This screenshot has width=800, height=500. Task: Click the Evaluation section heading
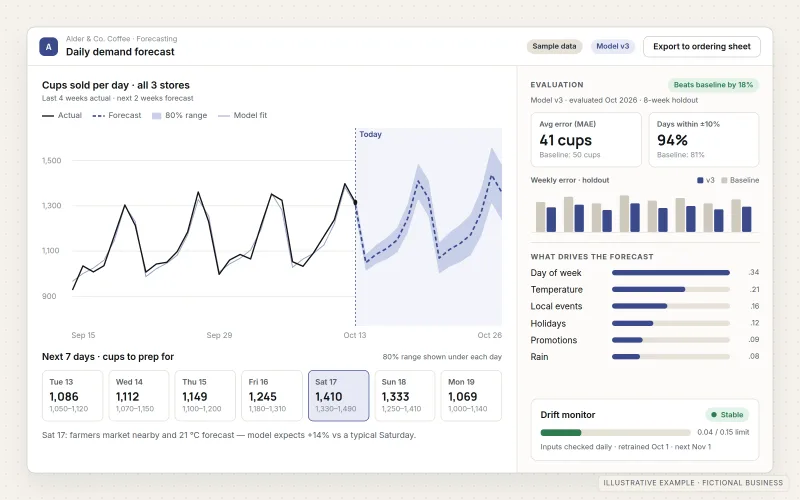(557, 85)
